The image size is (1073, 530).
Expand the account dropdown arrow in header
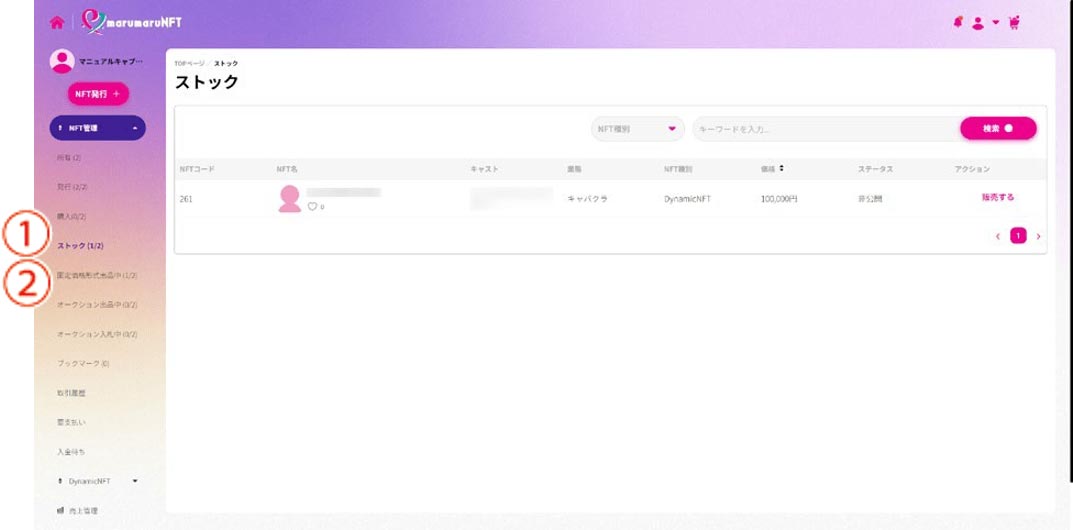(x=996, y=22)
